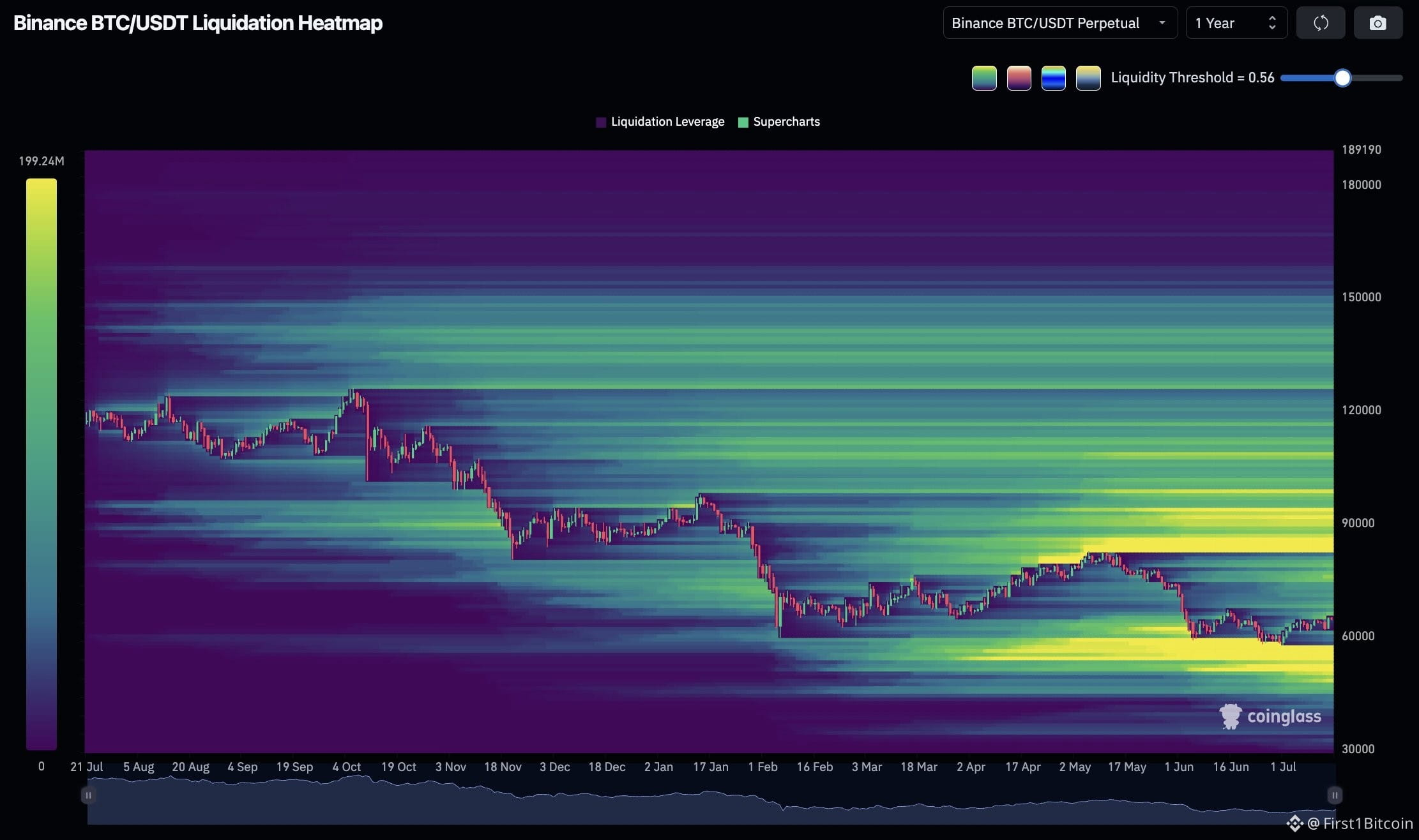Click the 199.24M scale maximum label
This screenshot has width=1419, height=840.
[x=42, y=161]
